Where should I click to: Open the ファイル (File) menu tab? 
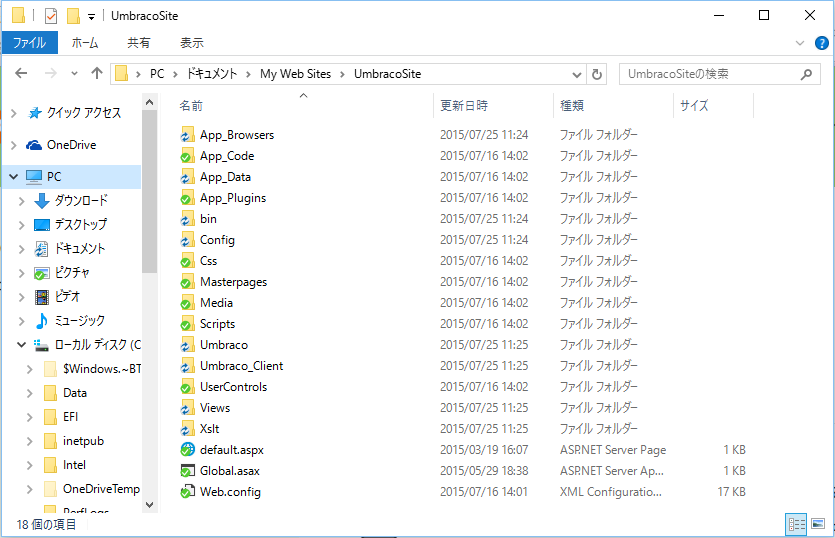pos(29,43)
